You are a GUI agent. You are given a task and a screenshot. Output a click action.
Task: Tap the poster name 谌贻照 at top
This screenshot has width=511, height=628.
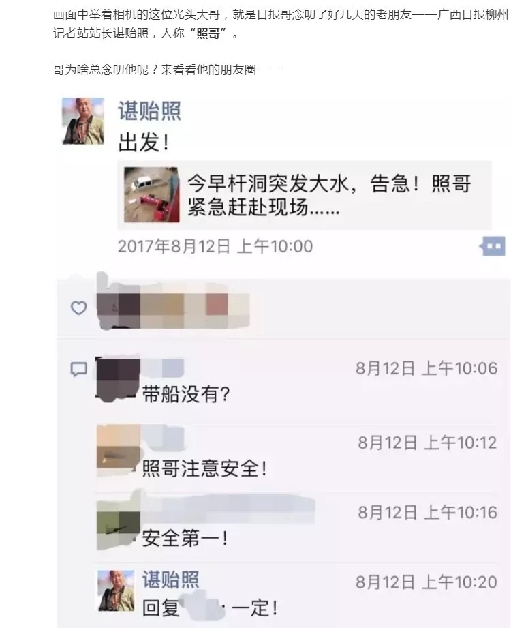tap(149, 111)
